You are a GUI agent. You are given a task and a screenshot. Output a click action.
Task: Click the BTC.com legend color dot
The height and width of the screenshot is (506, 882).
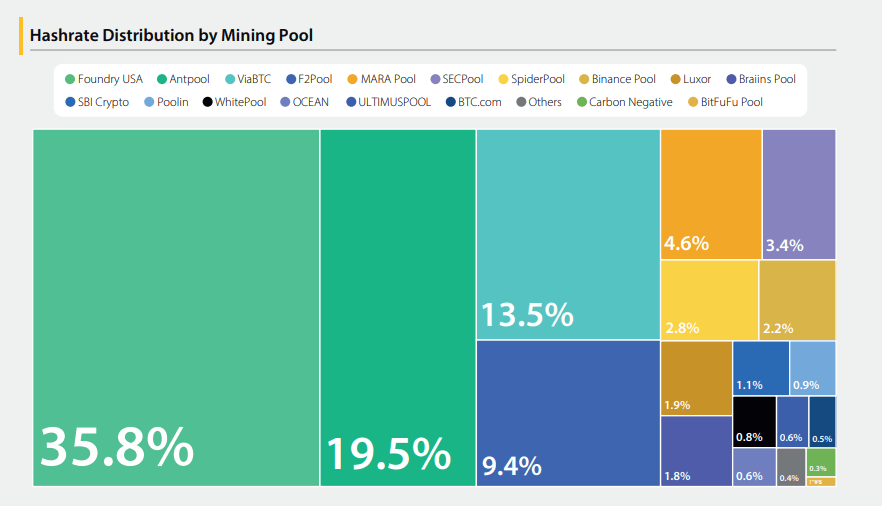(451, 102)
